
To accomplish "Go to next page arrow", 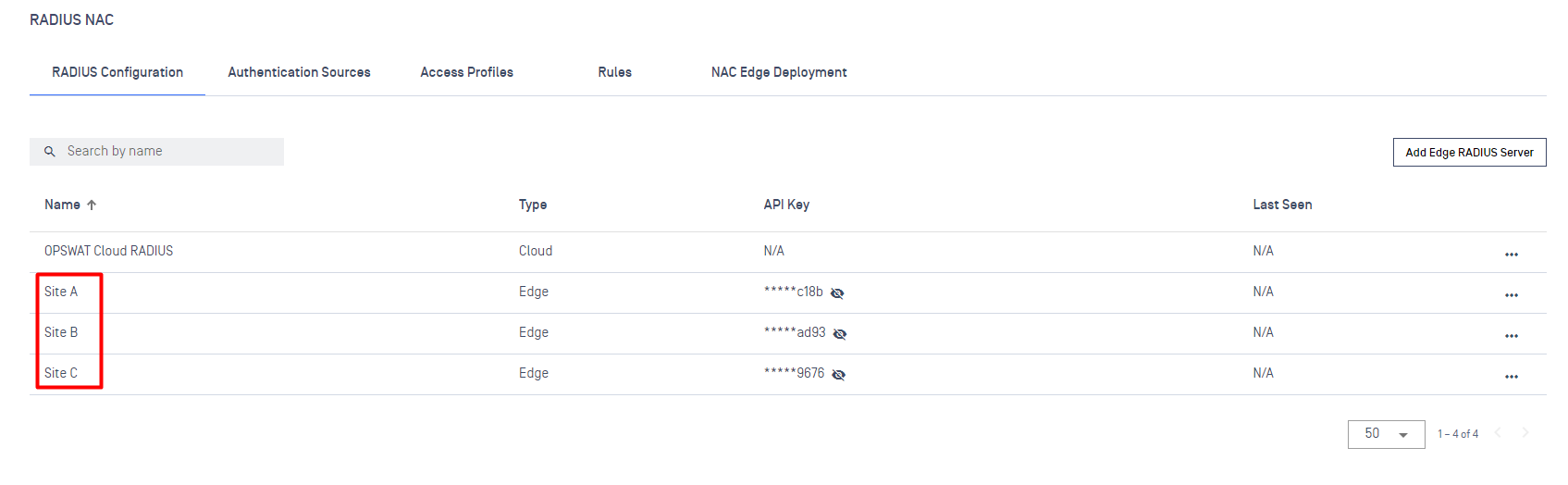I will 1525,432.
